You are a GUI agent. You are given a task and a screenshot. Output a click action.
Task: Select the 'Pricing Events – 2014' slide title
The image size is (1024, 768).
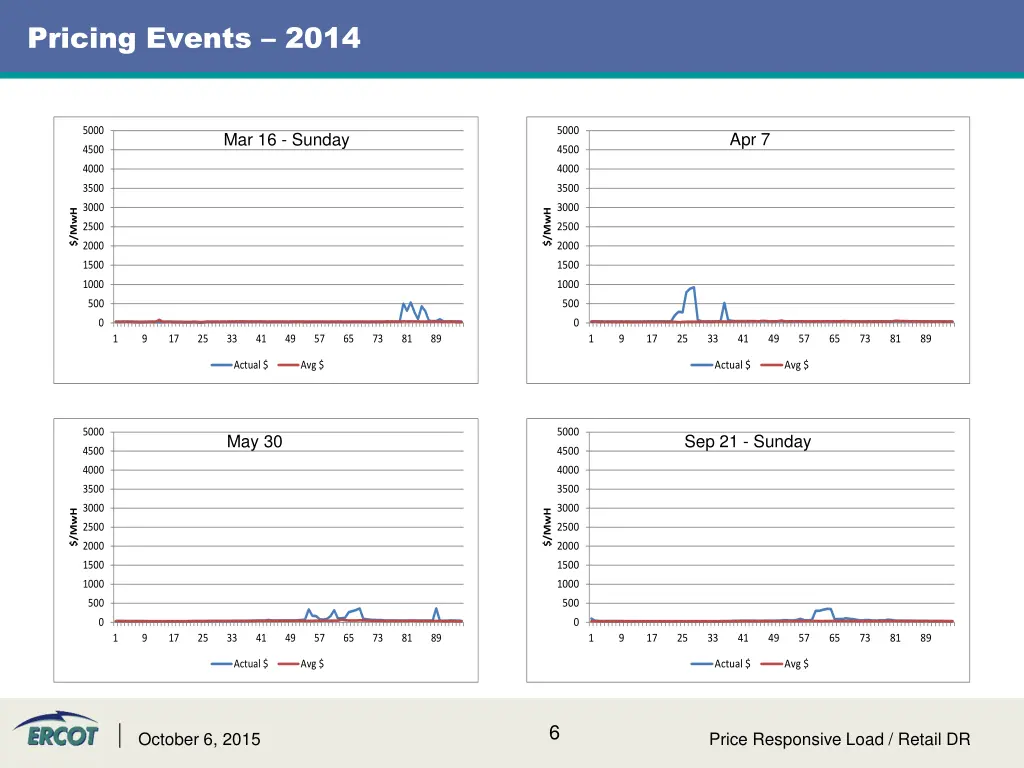(x=194, y=39)
